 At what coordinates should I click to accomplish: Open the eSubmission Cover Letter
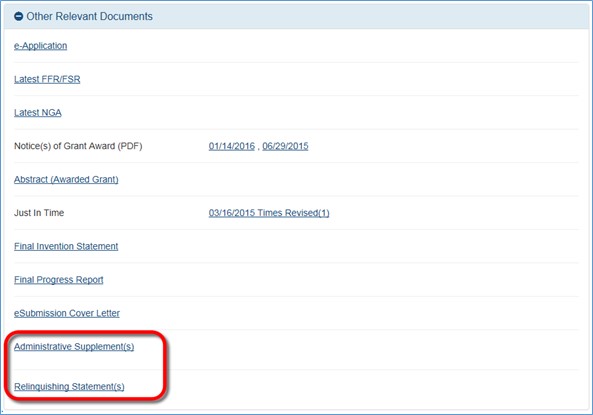pyautogui.click(x=67, y=313)
